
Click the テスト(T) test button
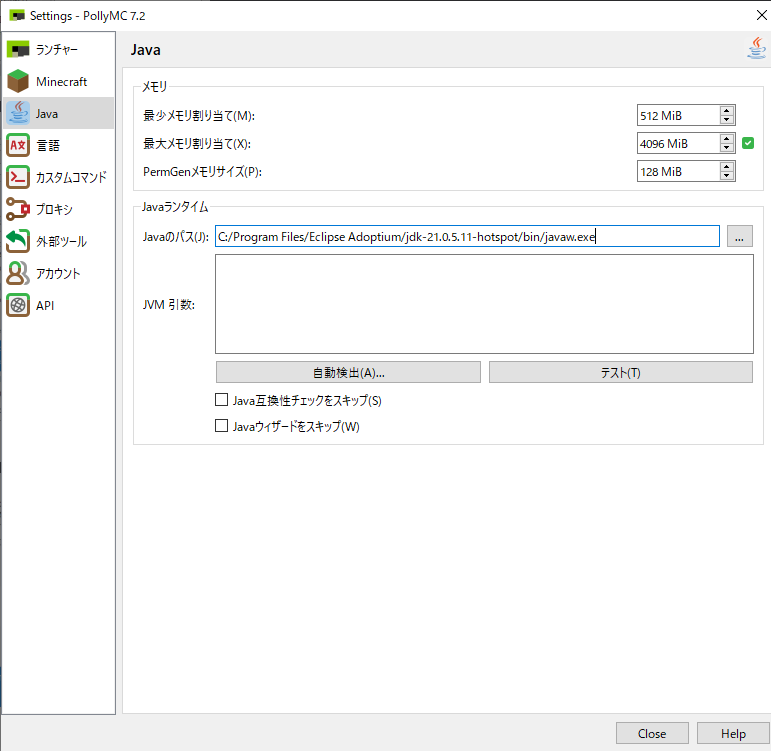(621, 372)
